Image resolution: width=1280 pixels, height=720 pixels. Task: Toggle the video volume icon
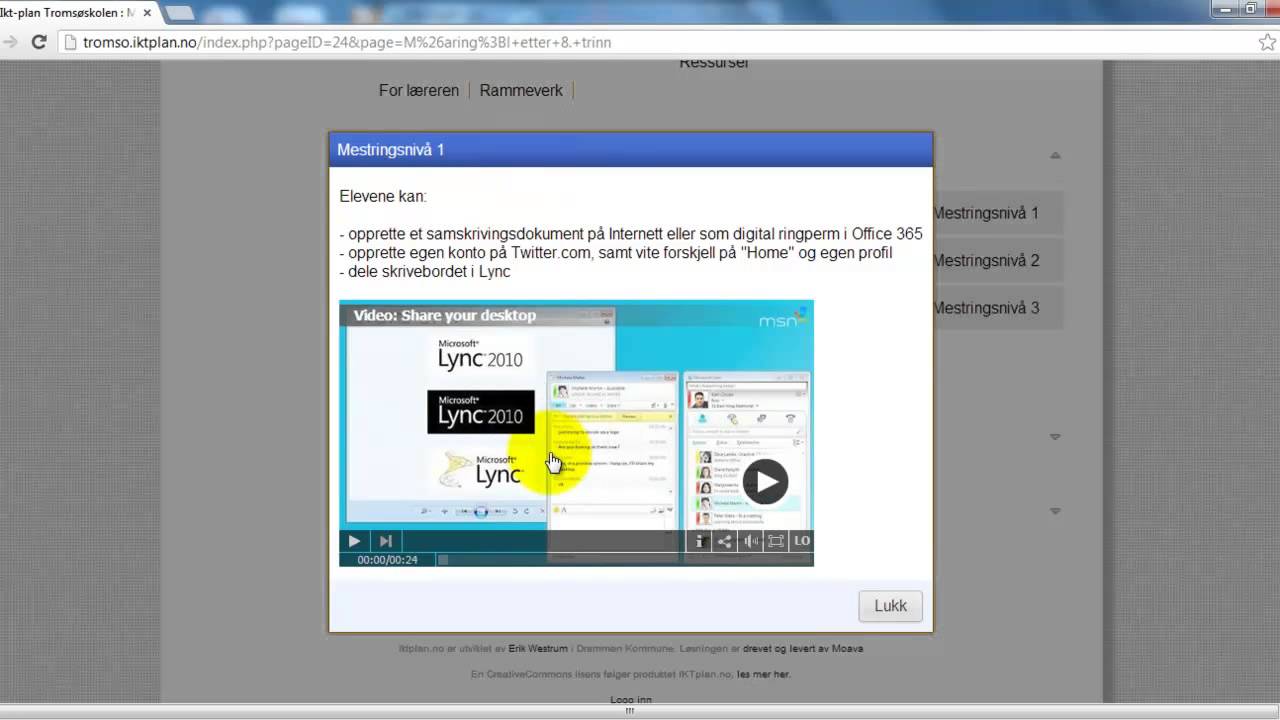click(x=750, y=541)
